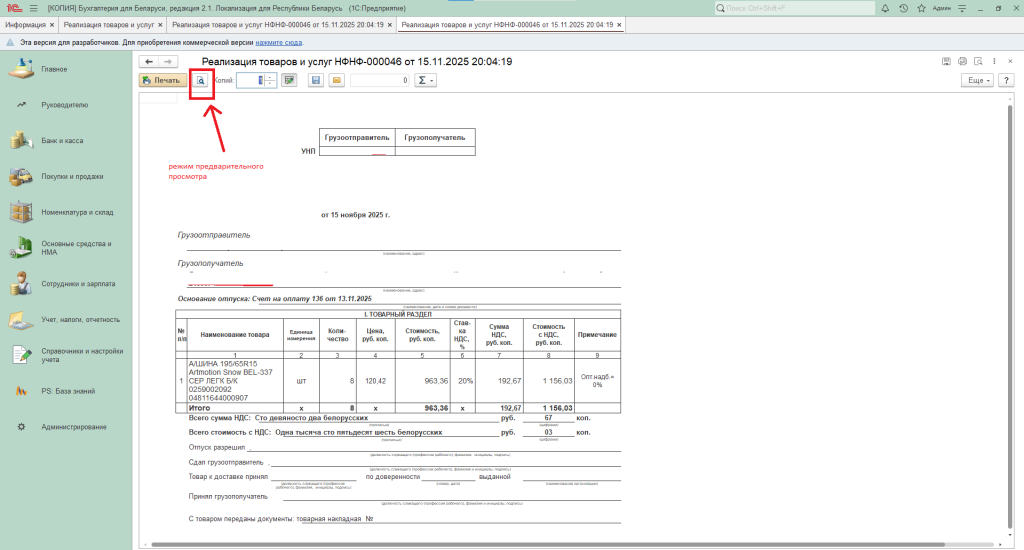Open help with the question mark button
This screenshot has height=550, width=1024.
point(1008,80)
